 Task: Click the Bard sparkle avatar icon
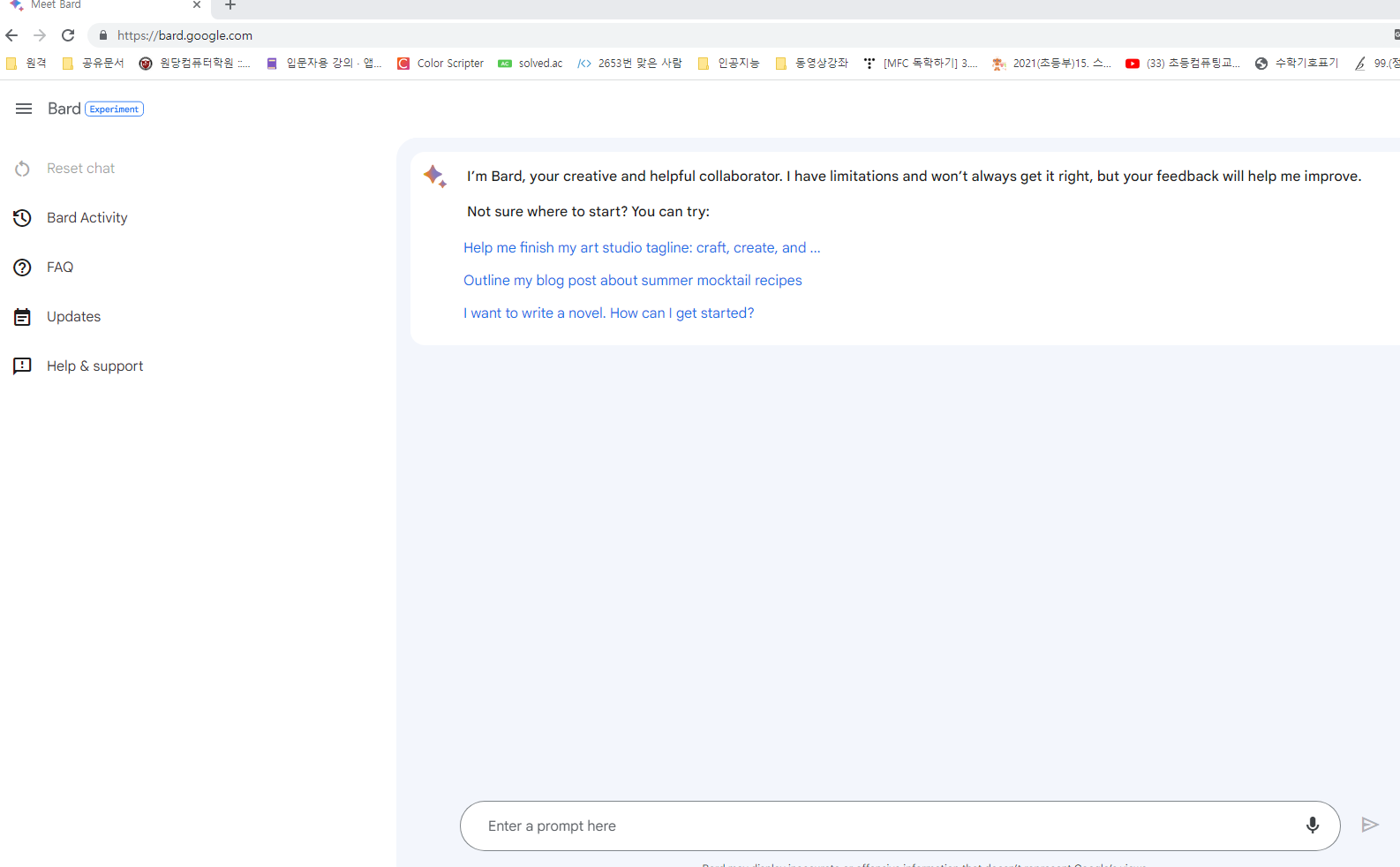[435, 176]
